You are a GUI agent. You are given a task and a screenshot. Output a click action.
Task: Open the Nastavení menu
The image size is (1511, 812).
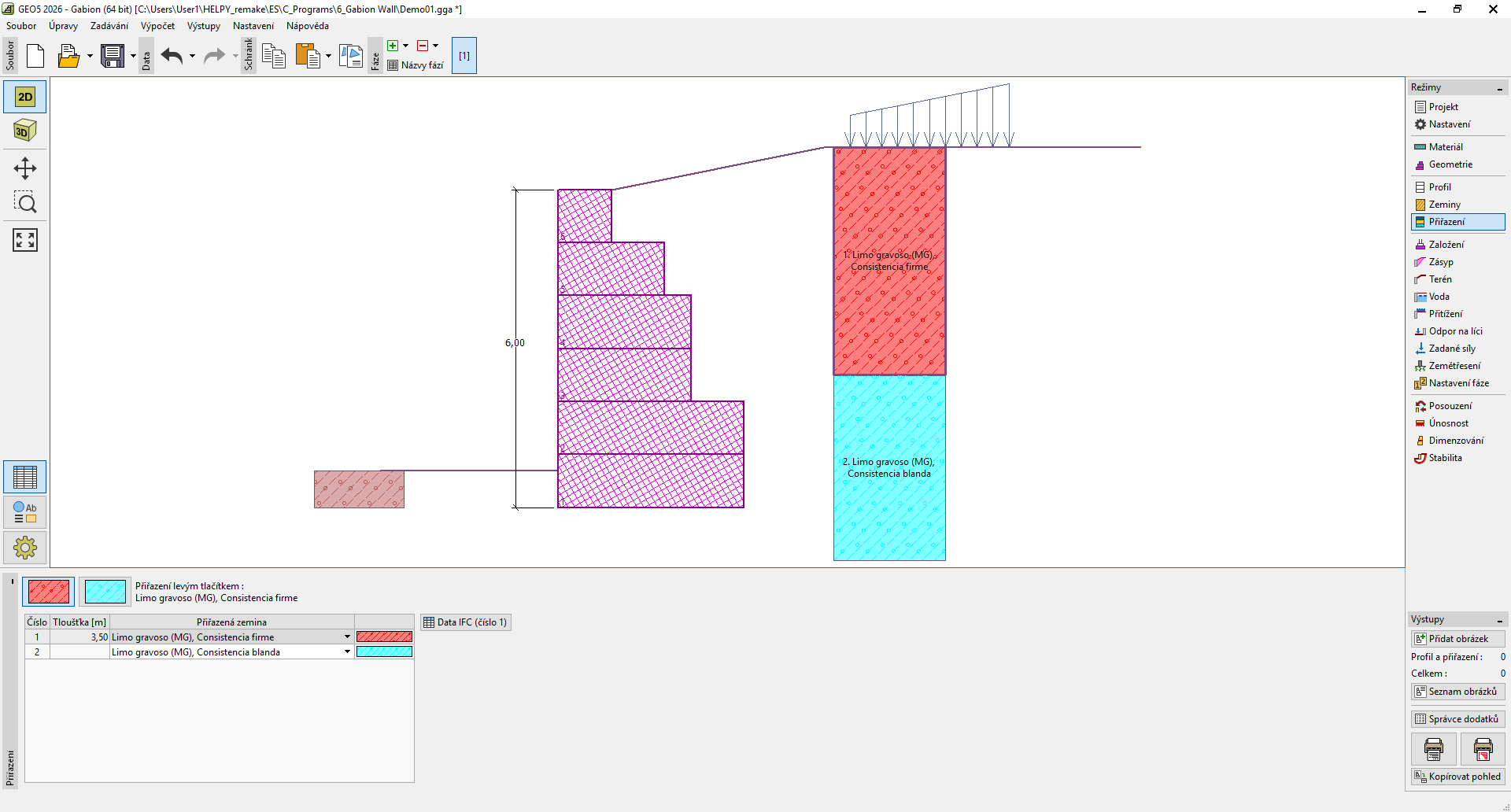(x=253, y=26)
